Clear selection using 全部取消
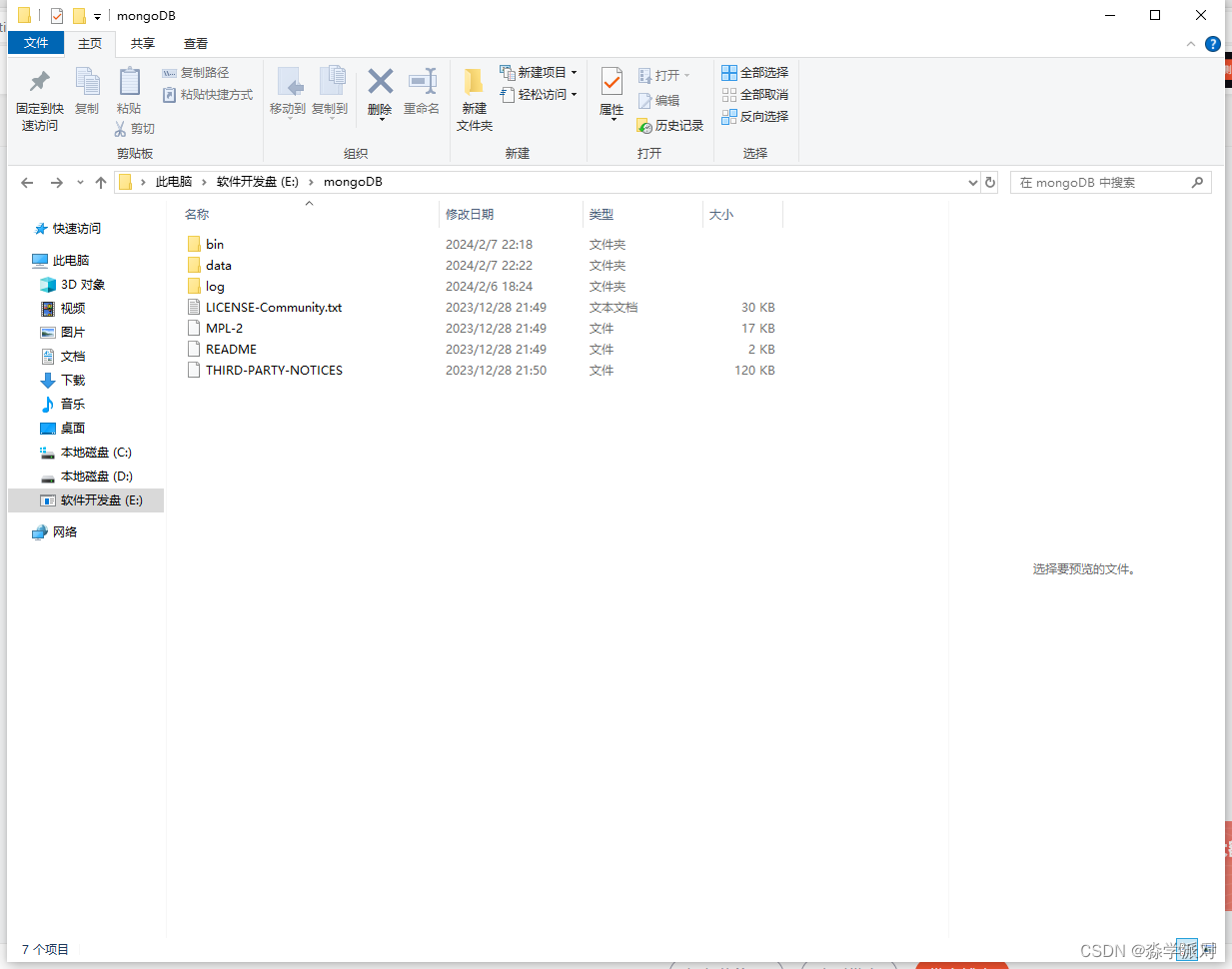 click(x=754, y=94)
